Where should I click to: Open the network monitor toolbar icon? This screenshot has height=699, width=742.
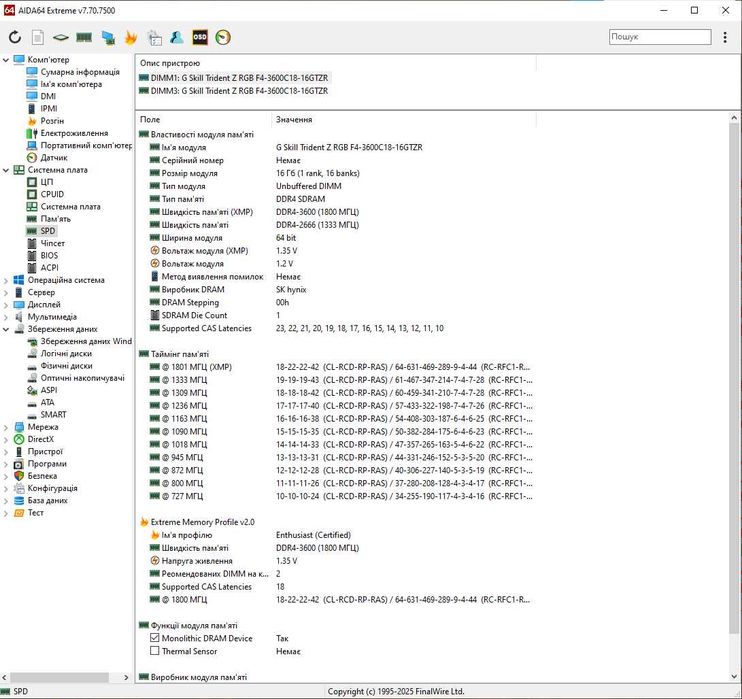108,37
